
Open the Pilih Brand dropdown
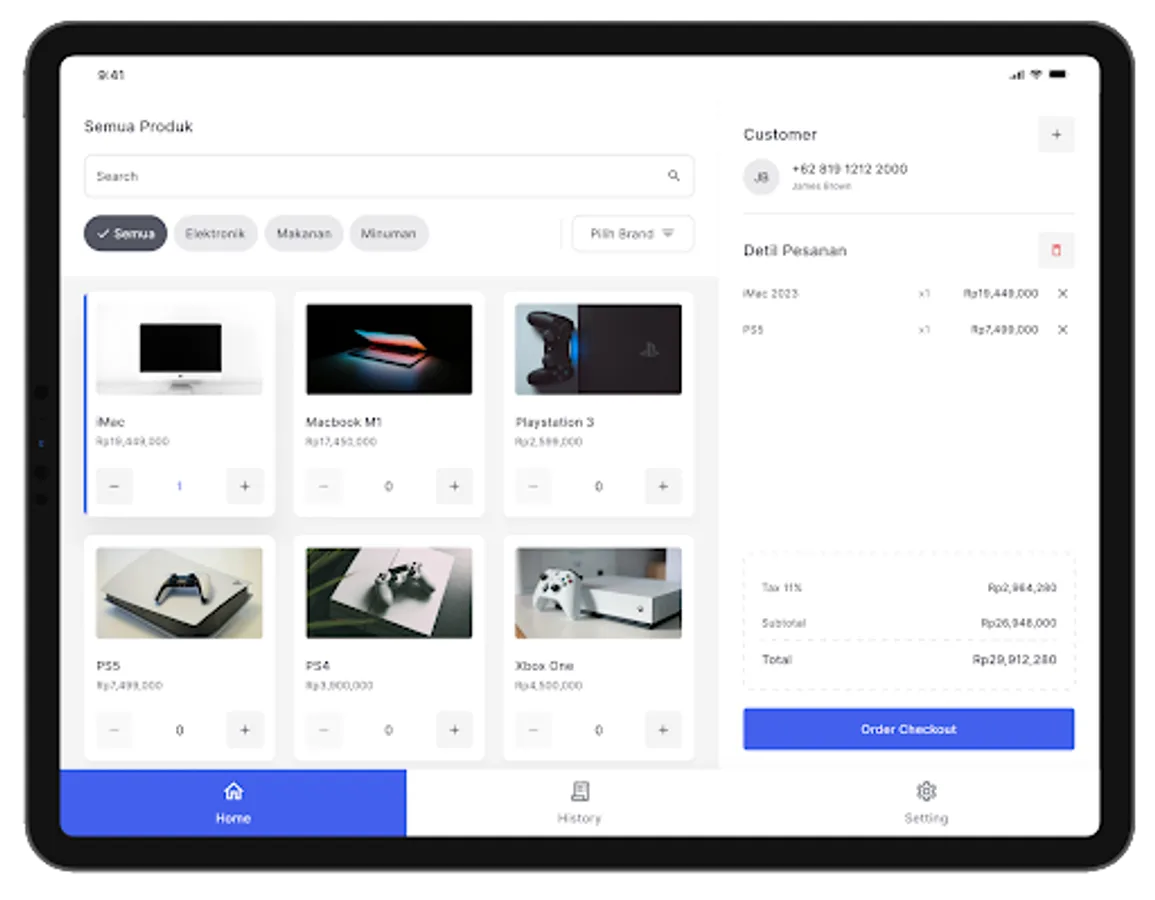(632, 233)
